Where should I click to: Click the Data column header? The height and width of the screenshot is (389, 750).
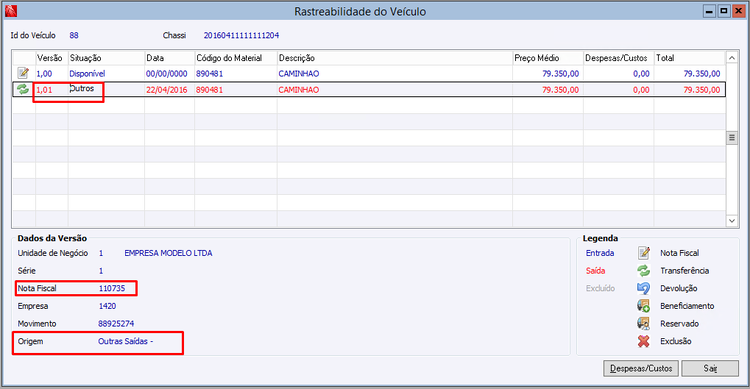(x=169, y=58)
